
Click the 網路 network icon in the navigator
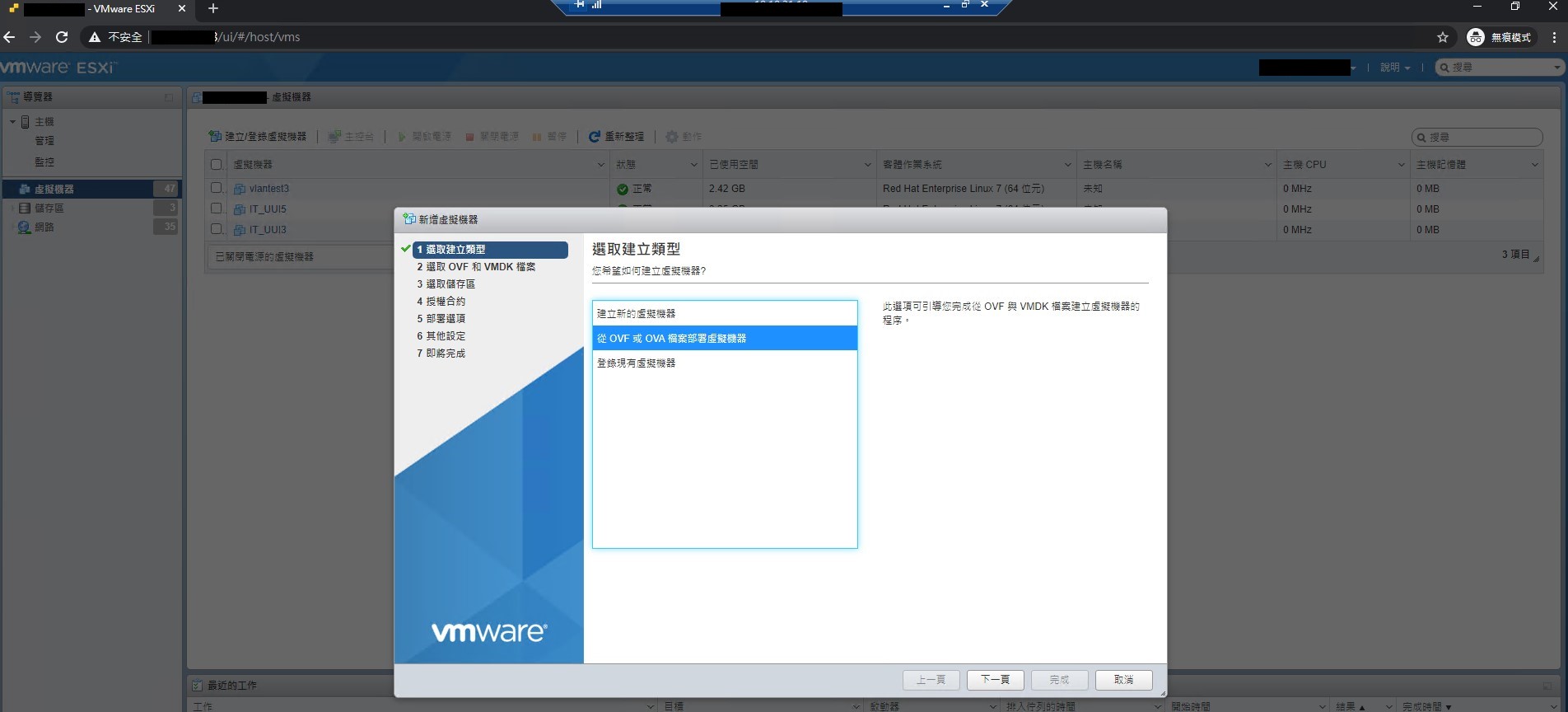25,227
